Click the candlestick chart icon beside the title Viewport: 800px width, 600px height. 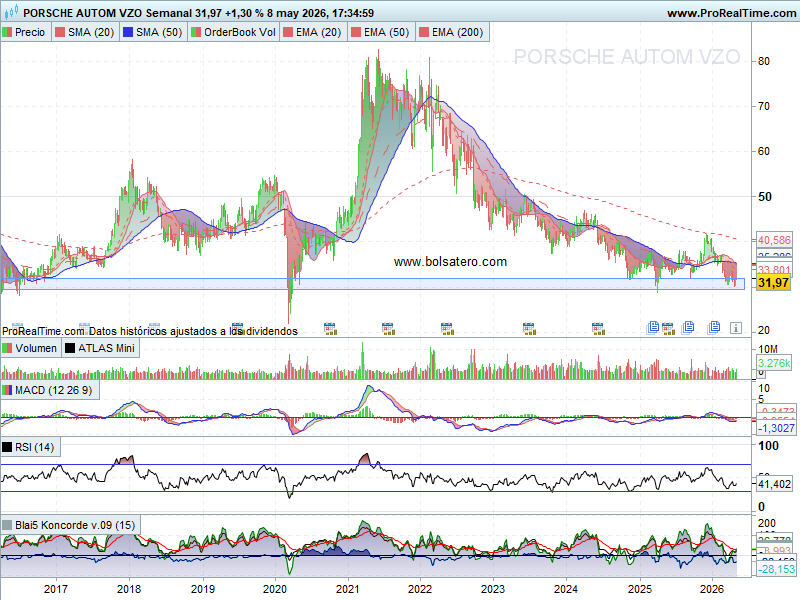[11, 11]
